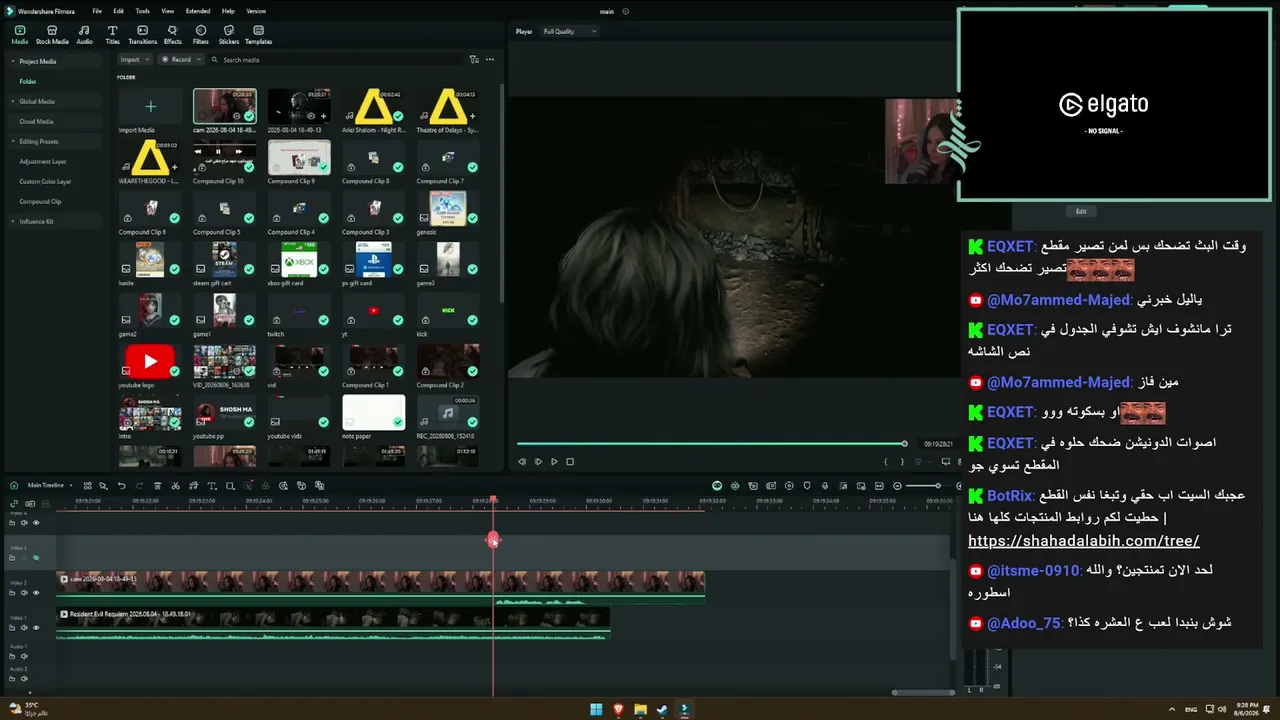This screenshot has width=1280, height=720.
Task: Expand the Global Media section
Action: 14,101
